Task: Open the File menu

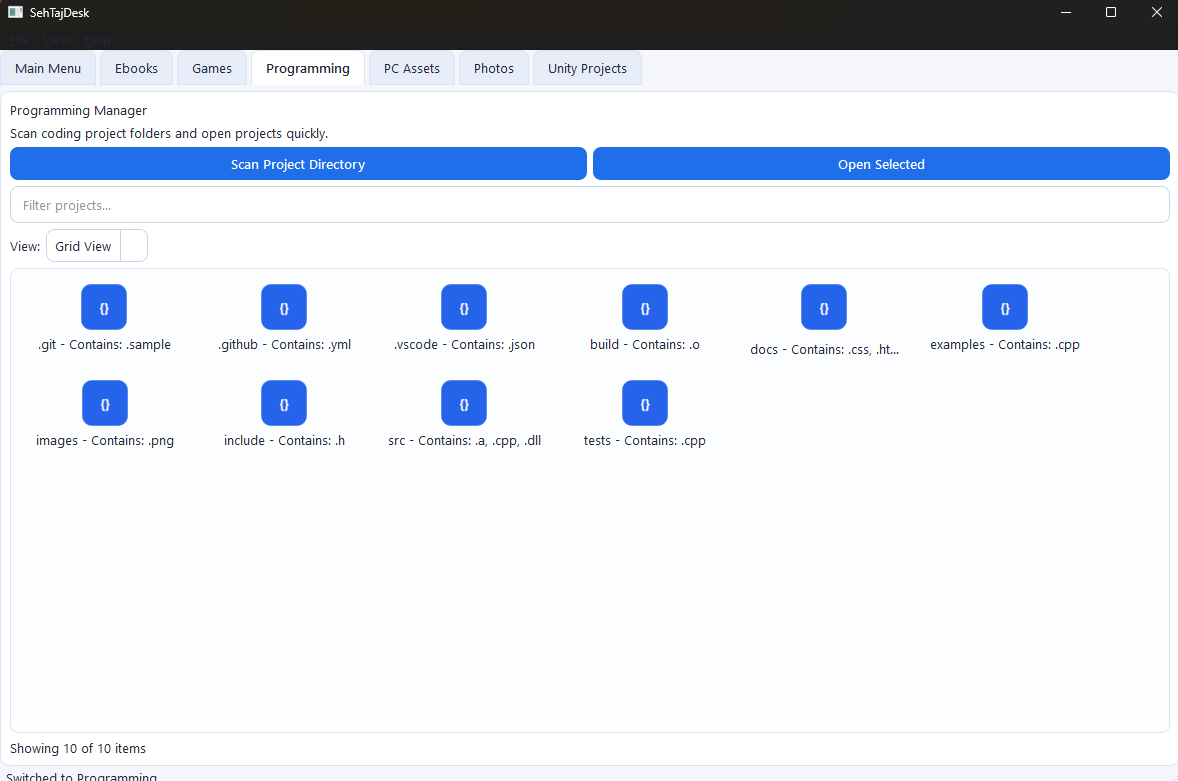Action: pyautogui.click(x=20, y=40)
